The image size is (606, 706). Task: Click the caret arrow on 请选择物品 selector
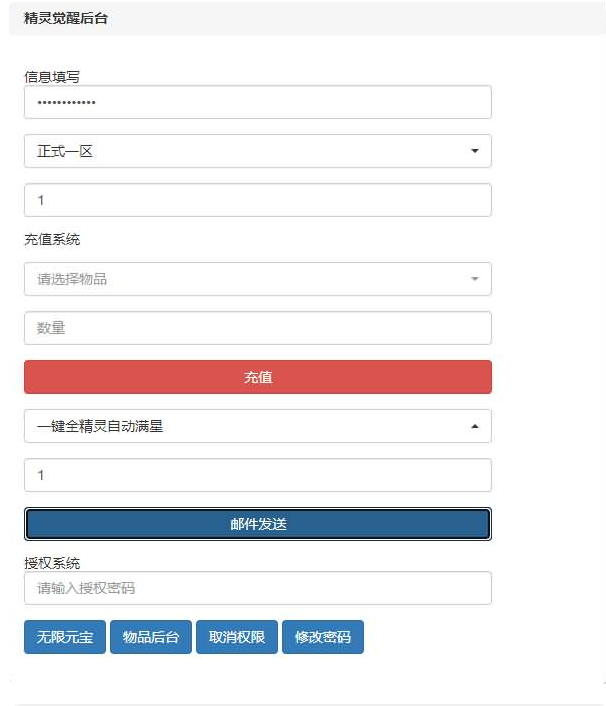click(x=474, y=279)
